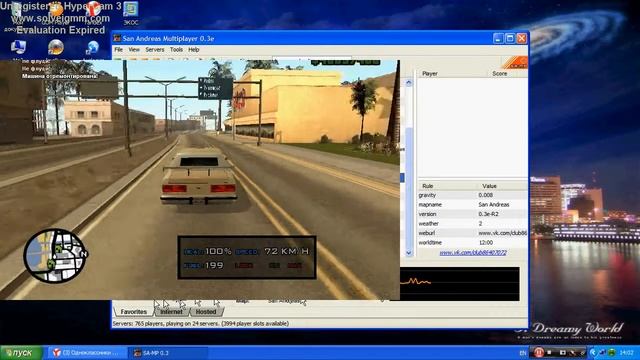Select the weburl rule row
This screenshot has width=640, height=360.
tap(473, 233)
